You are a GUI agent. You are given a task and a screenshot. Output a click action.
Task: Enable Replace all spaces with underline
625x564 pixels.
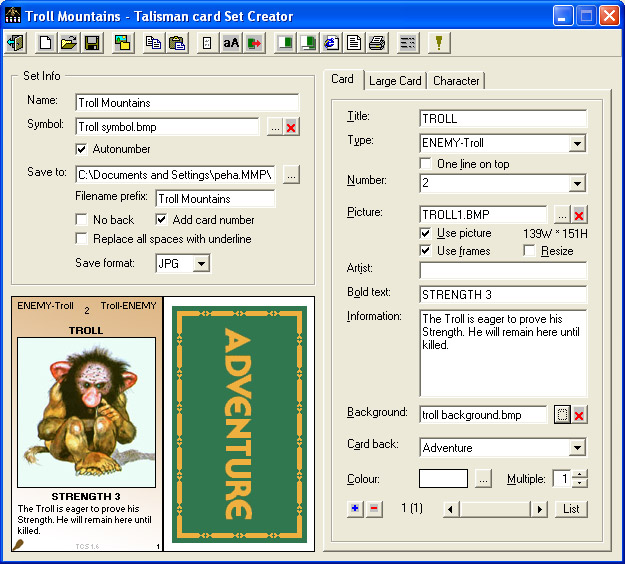pos(81,238)
